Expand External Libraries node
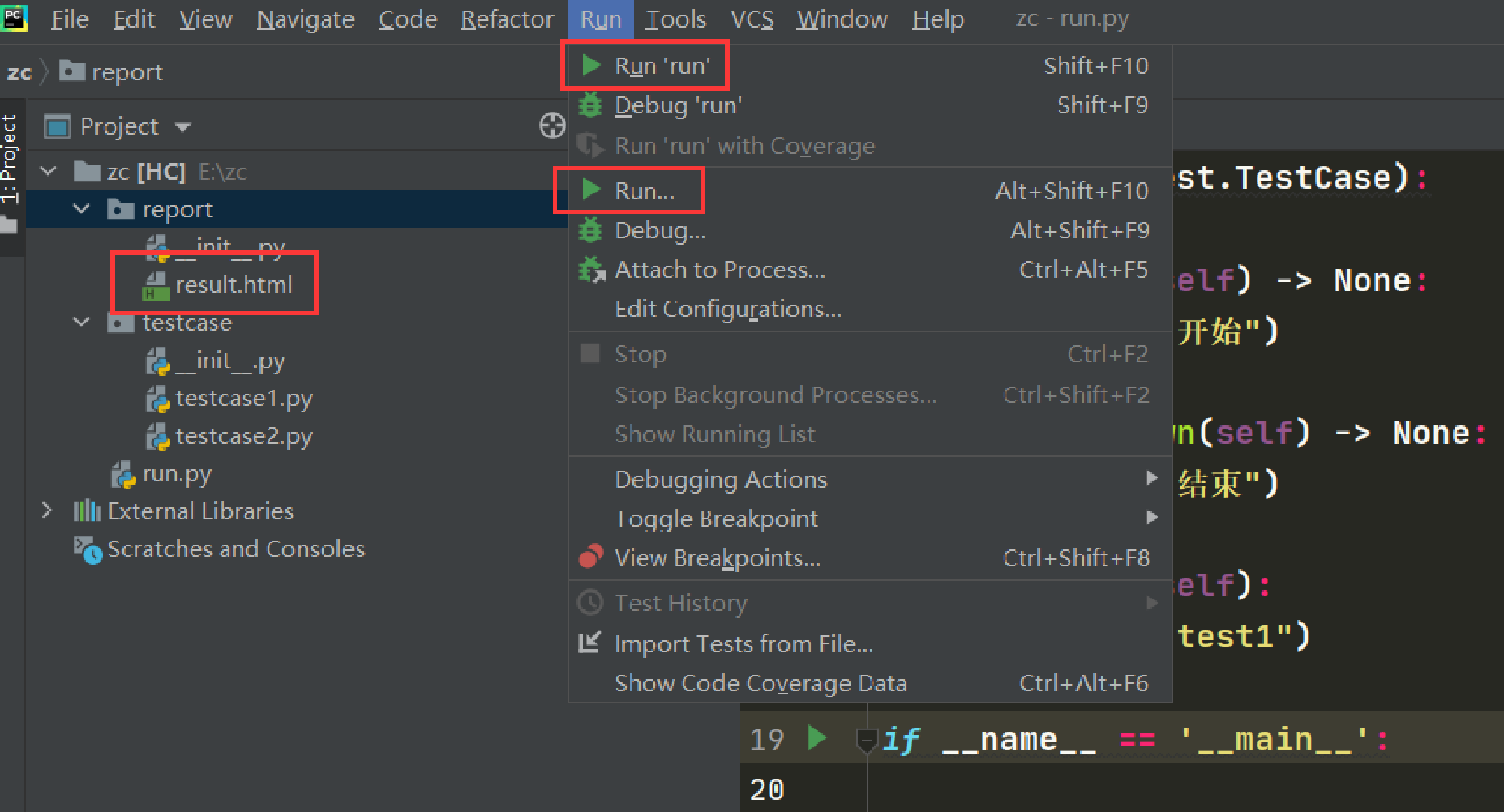The image size is (1504, 812). pyautogui.click(x=47, y=511)
